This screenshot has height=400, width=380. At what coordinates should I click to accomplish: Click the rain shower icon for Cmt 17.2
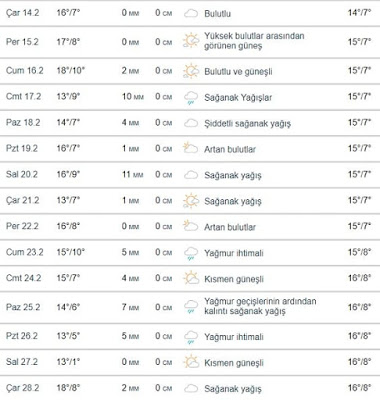[191, 98]
